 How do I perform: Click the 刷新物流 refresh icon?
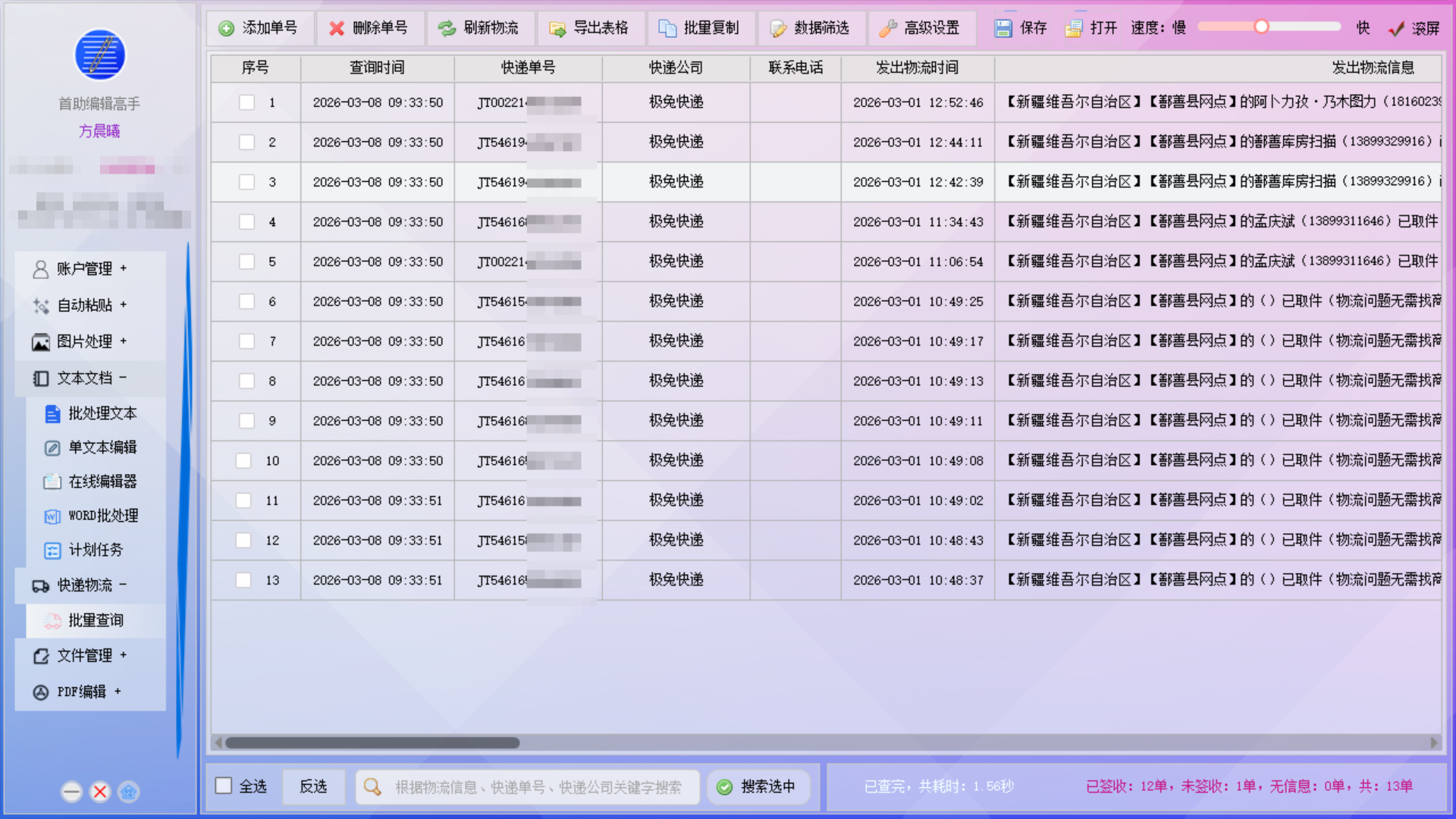[x=447, y=28]
